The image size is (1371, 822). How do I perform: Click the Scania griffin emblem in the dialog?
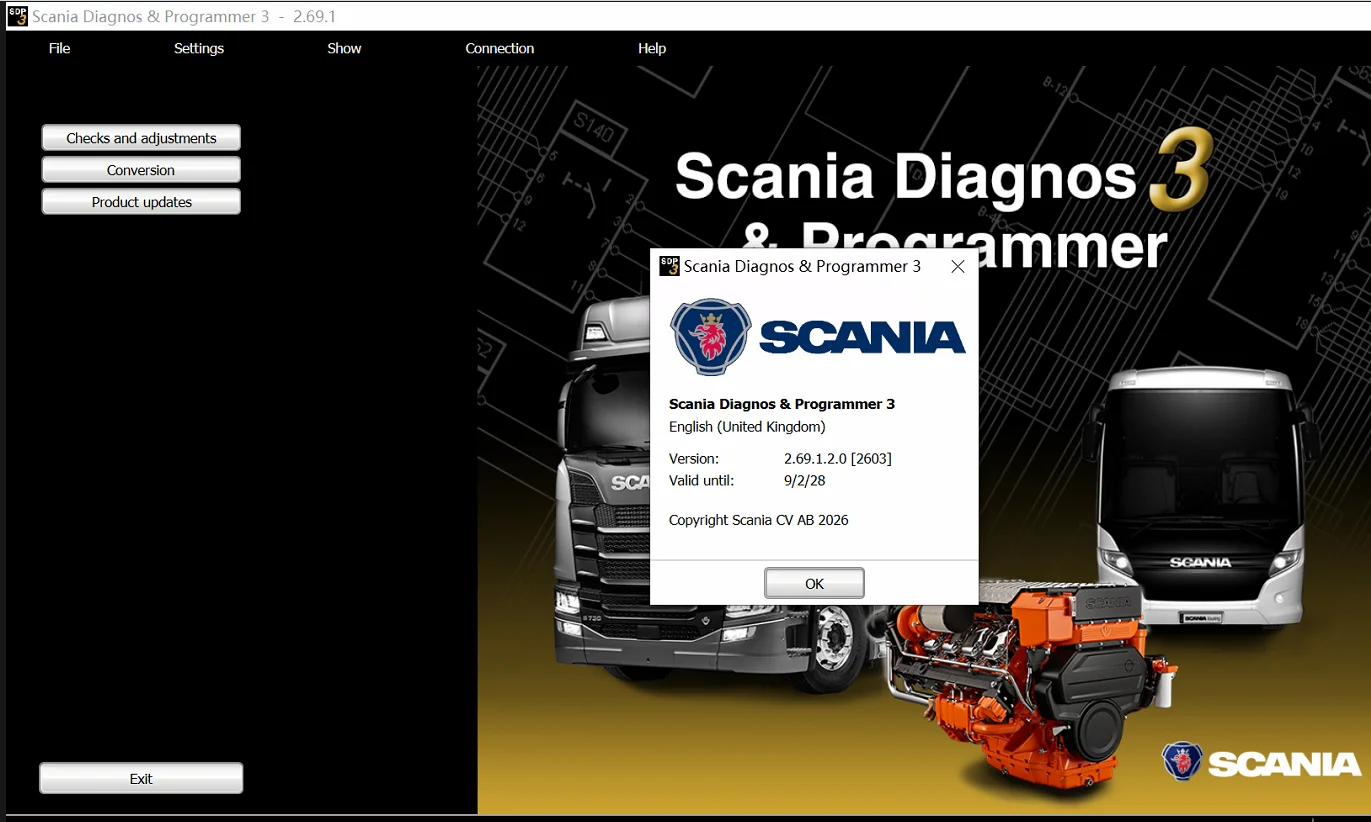click(711, 337)
